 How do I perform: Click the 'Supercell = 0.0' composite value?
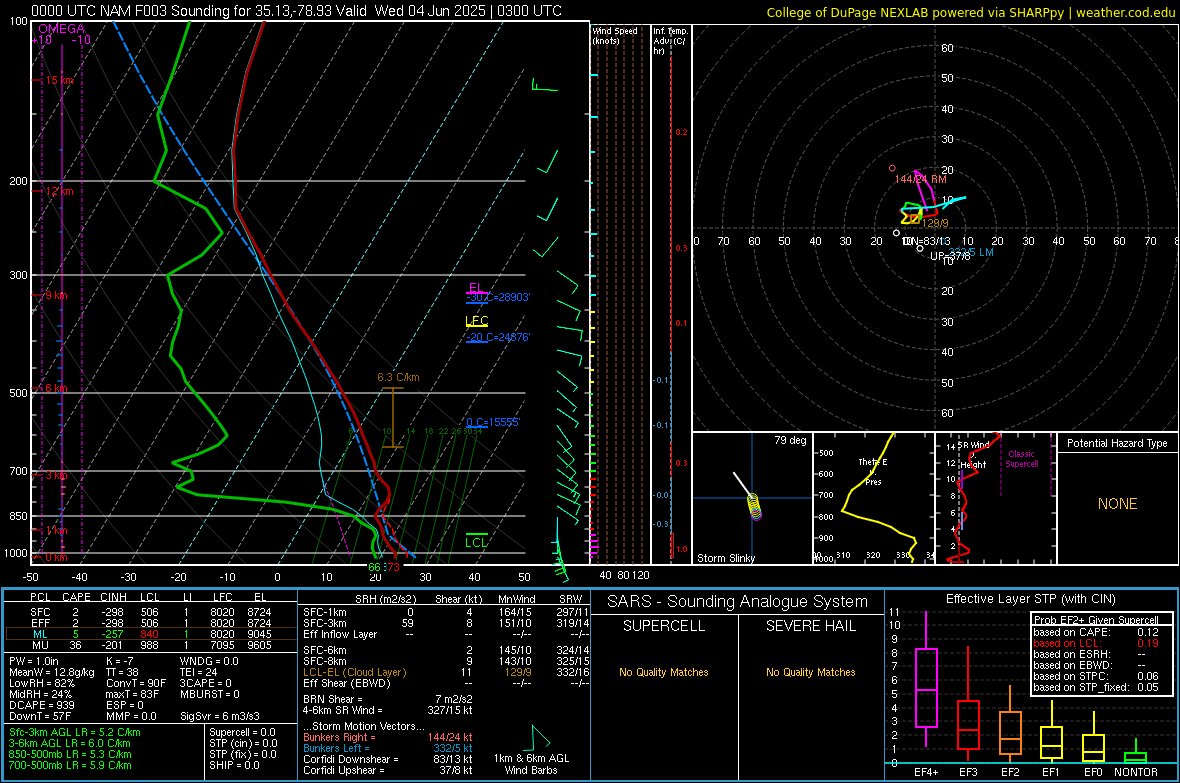click(x=242, y=733)
